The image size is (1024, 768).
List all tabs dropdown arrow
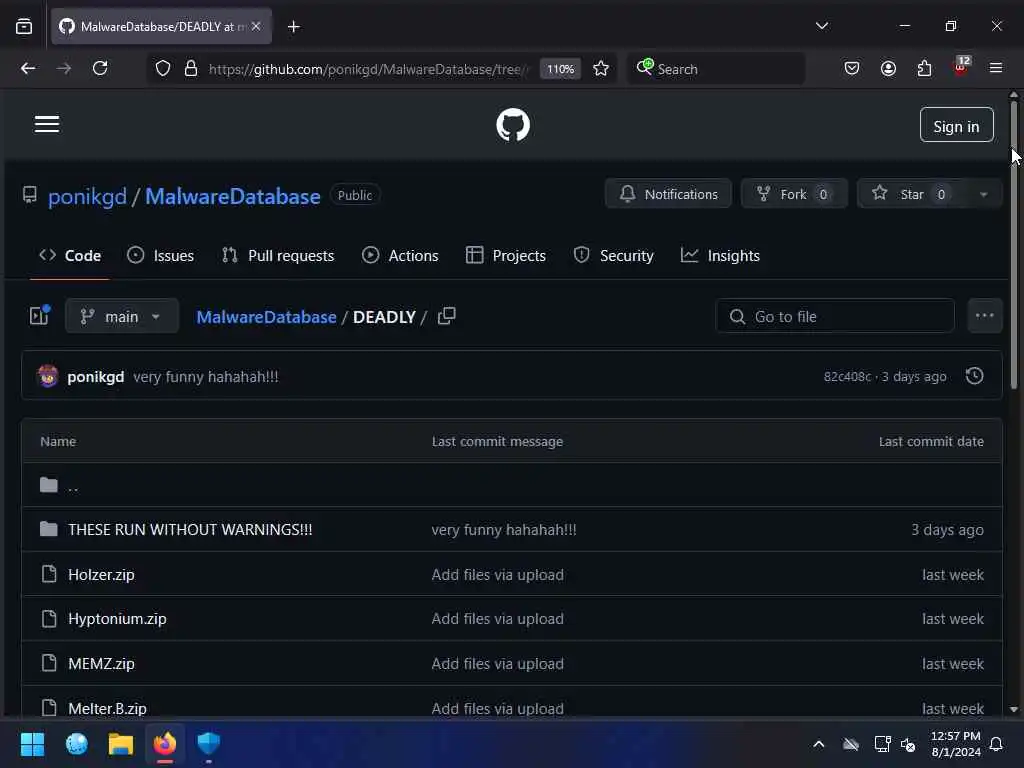[822, 26]
